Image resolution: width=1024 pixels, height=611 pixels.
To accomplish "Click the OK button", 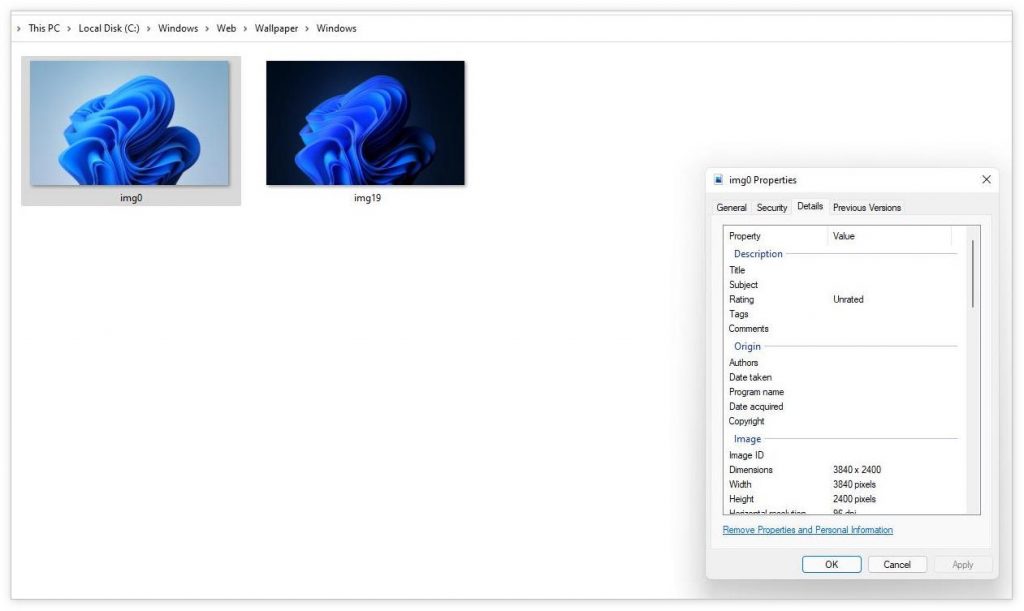I will tap(831, 563).
